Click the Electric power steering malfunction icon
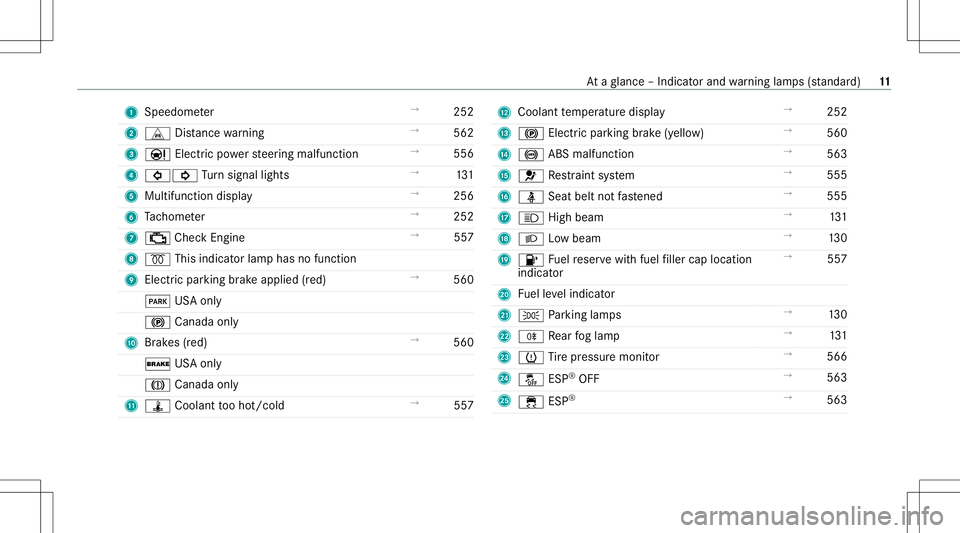 coord(157,155)
